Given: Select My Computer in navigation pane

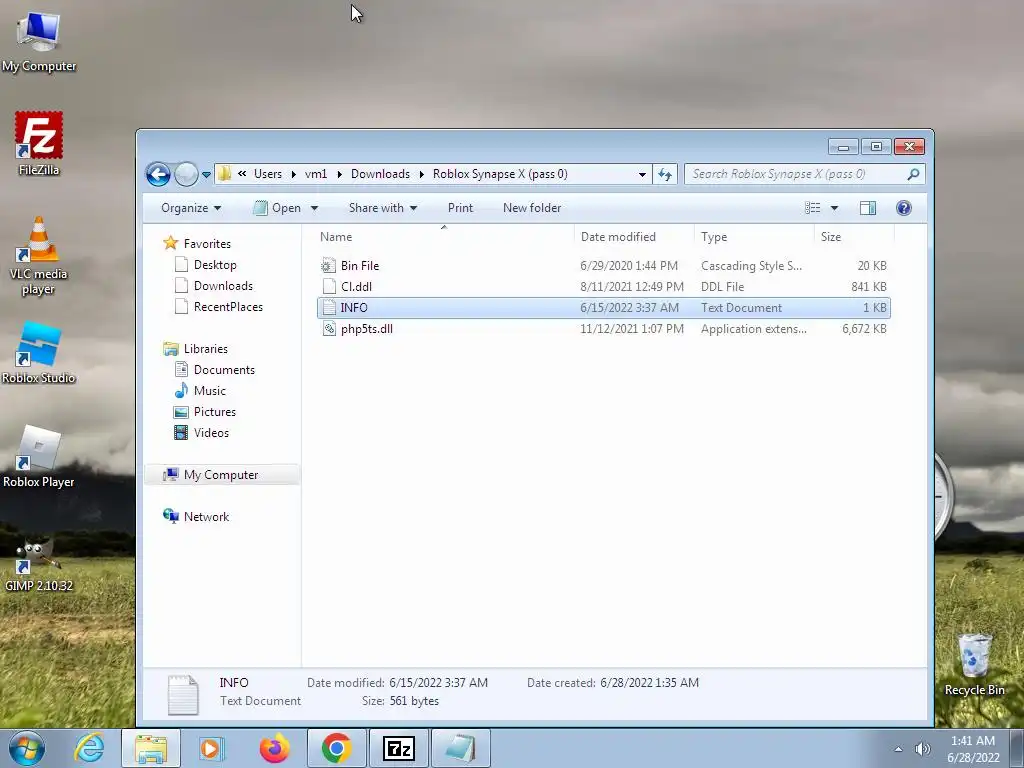Looking at the screenshot, I should [x=221, y=475].
